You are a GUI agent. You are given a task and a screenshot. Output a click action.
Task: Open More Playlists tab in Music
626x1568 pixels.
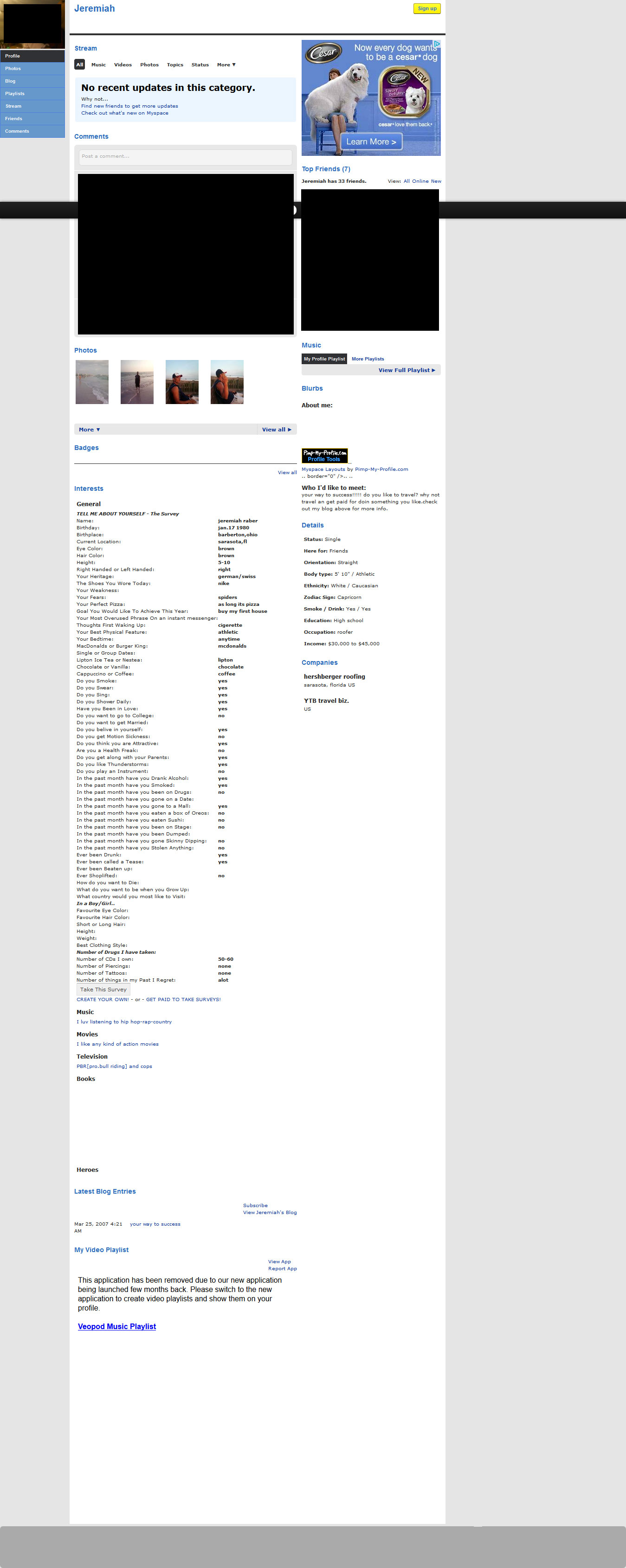(x=368, y=359)
